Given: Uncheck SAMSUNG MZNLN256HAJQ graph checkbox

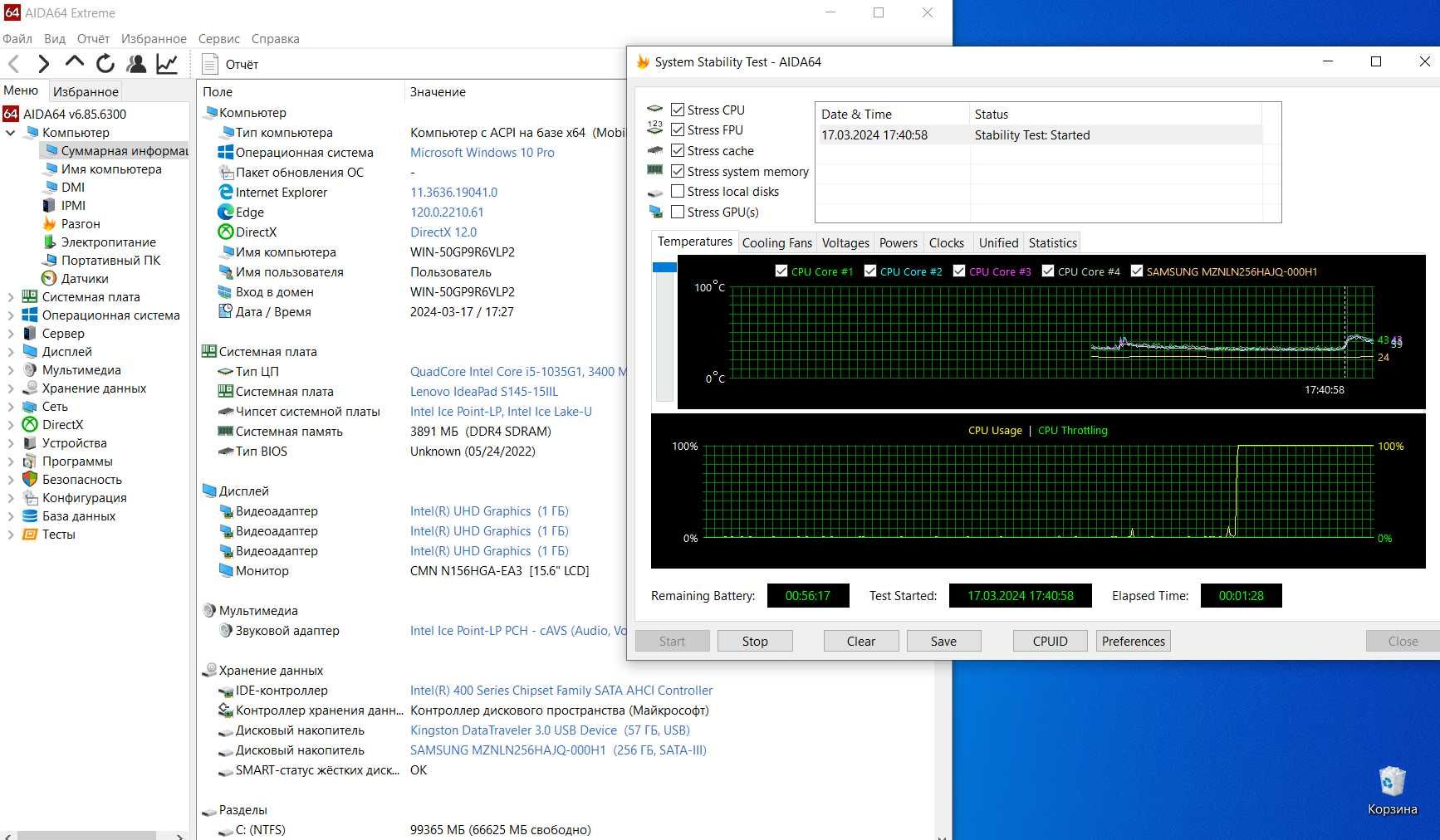Looking at the screenshot, I should coord(1137,271).
